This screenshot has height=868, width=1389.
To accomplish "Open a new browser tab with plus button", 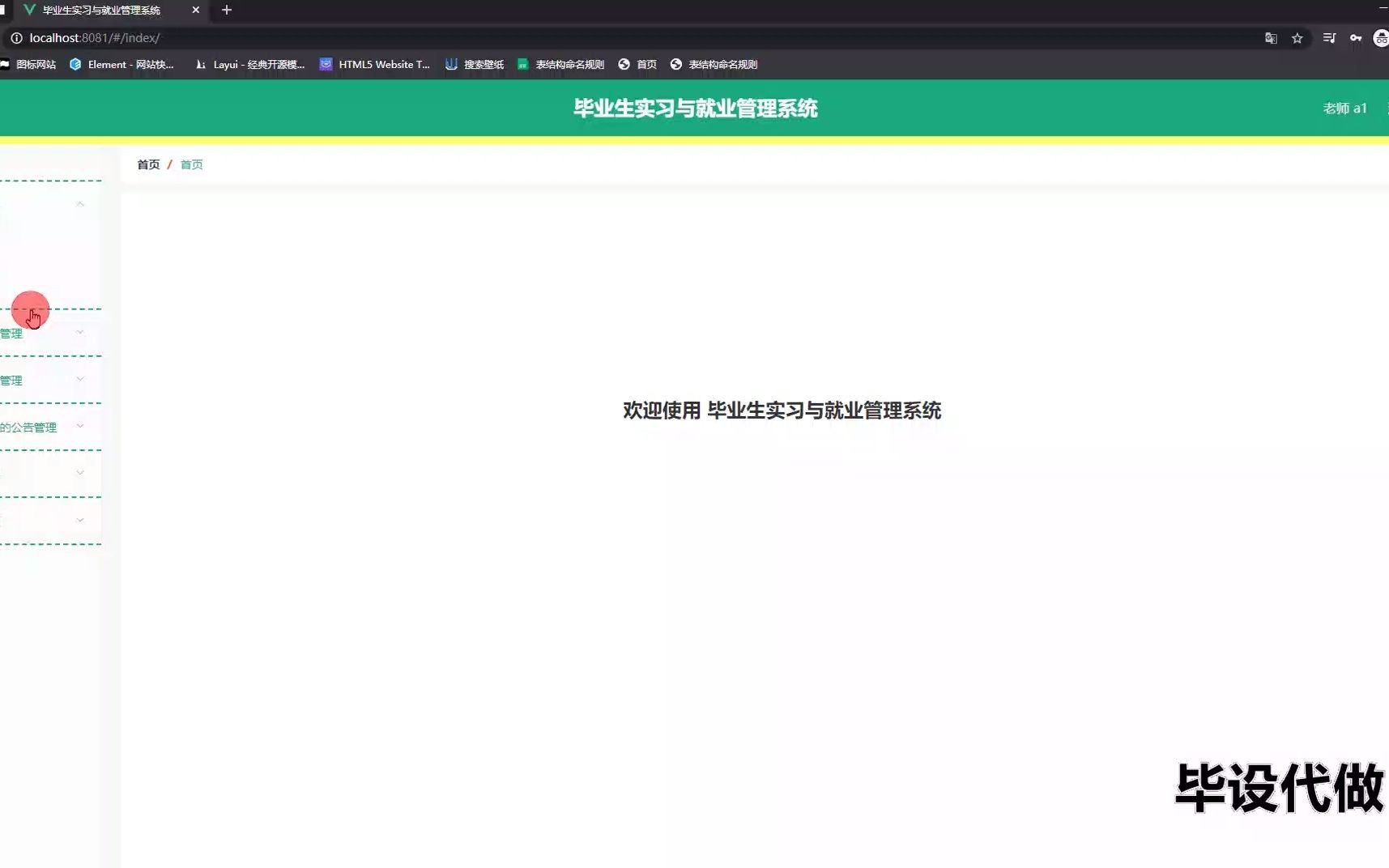I will 227,11.
